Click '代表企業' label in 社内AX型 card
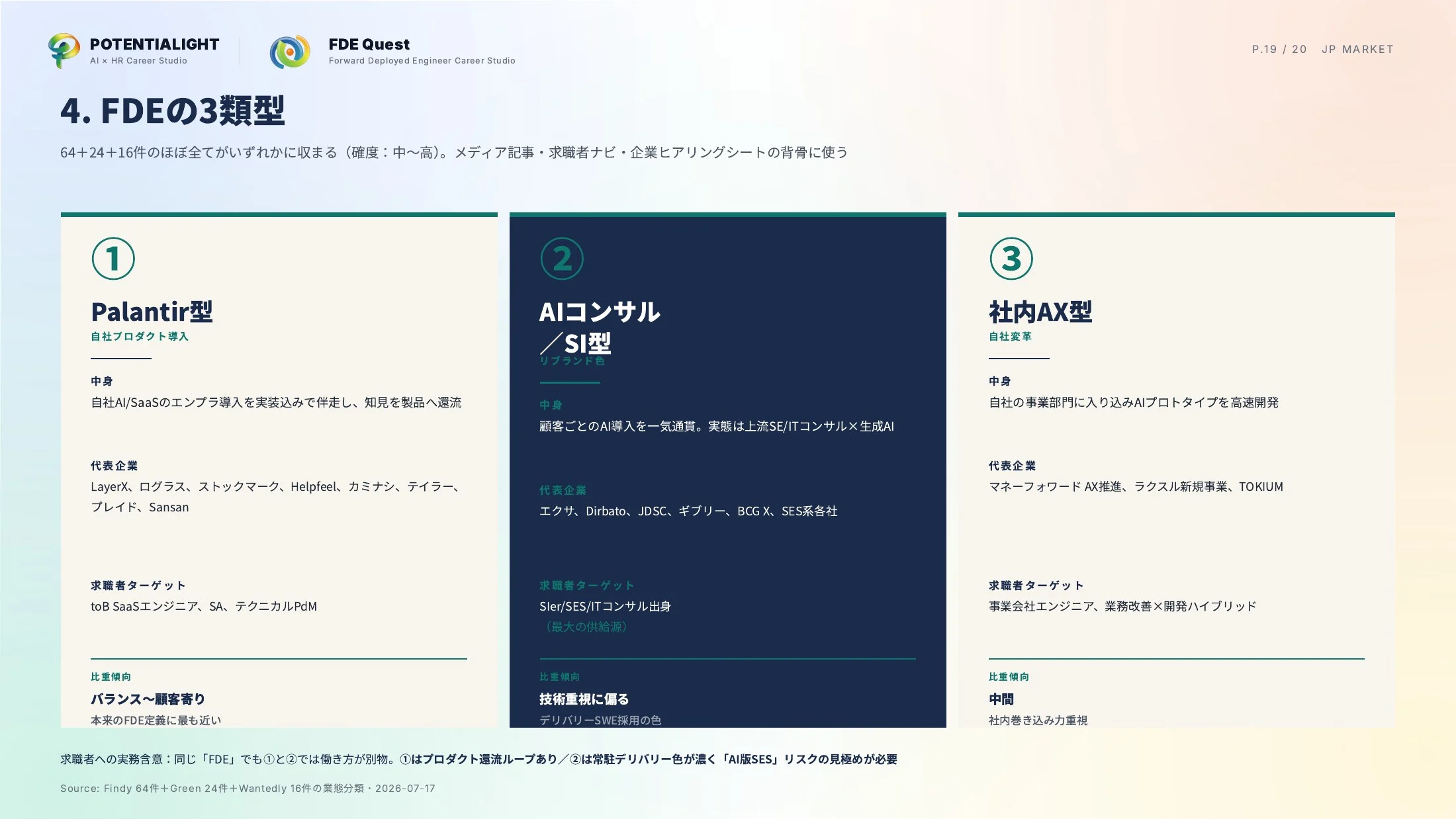Viewport: 1456px width, 819px height. coord(1012,466)
